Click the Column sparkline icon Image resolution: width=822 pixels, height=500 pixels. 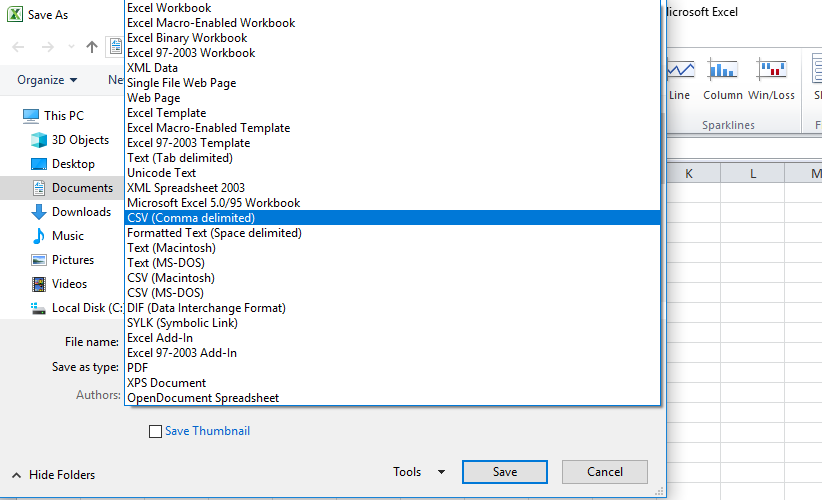[722, 71]
